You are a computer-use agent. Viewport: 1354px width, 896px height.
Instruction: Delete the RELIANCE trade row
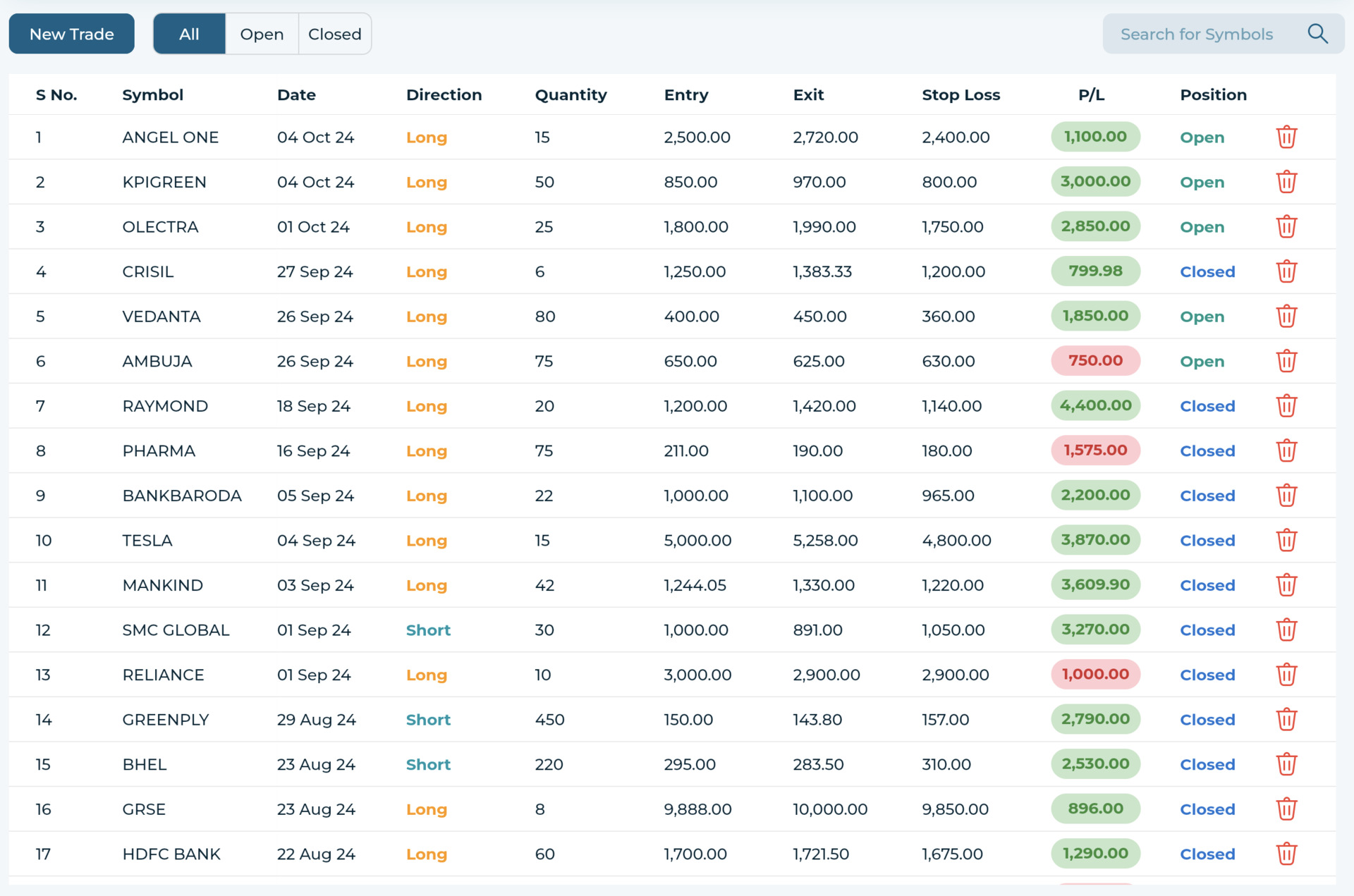1286,674
